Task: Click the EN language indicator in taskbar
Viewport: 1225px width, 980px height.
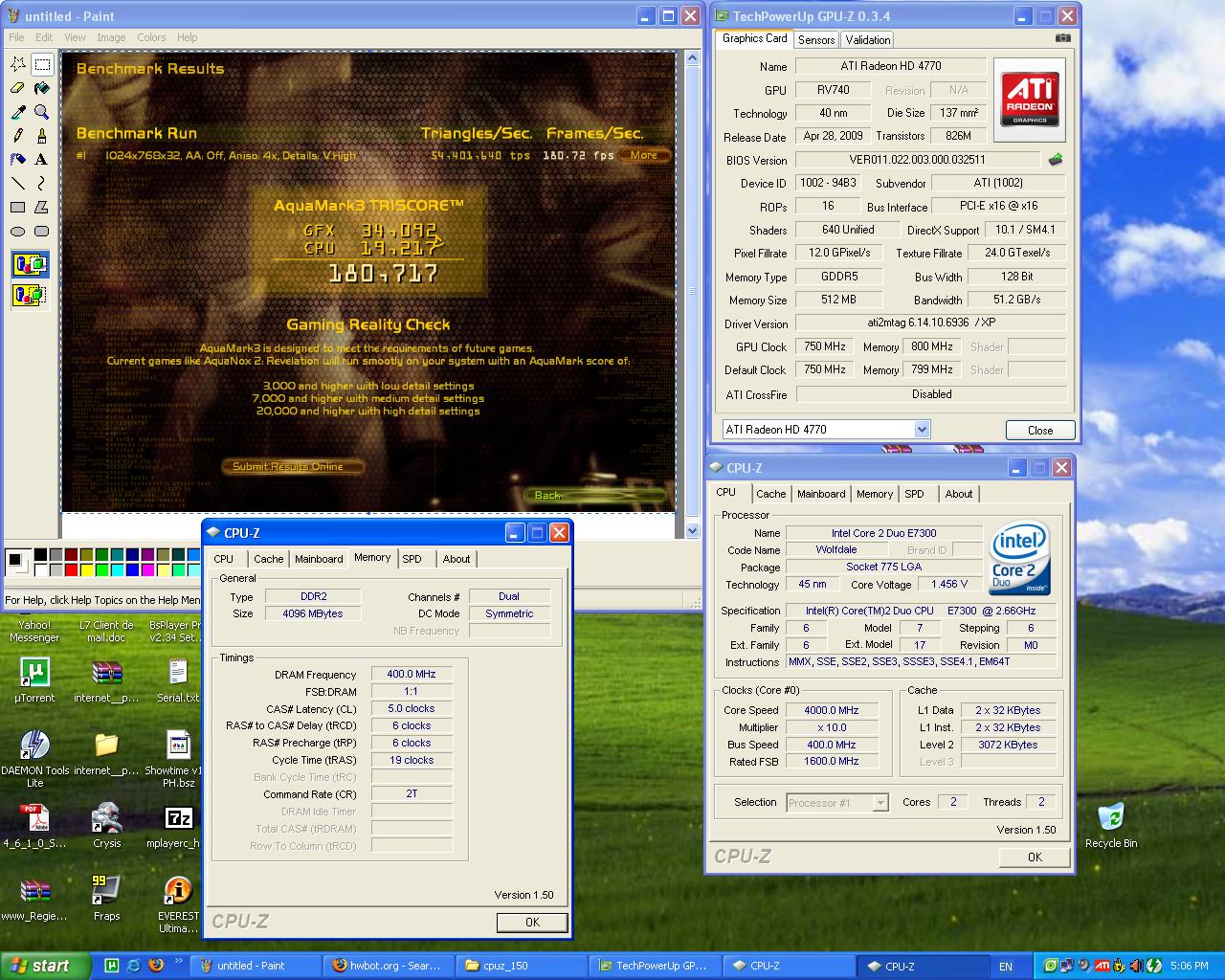Action: 1006,967
